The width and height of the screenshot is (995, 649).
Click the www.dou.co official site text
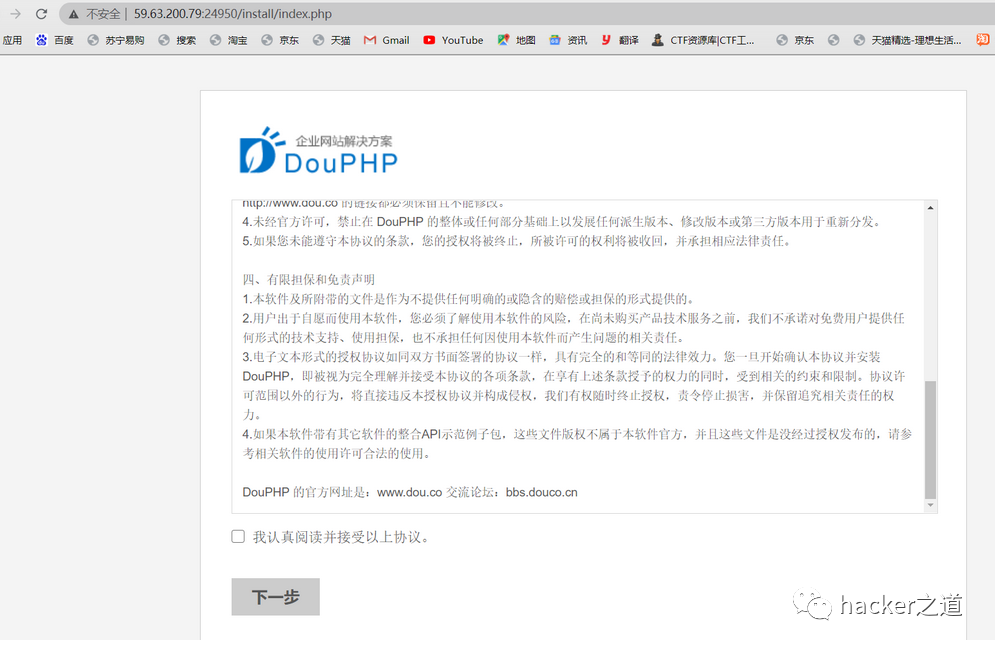[x=409, y=492]
